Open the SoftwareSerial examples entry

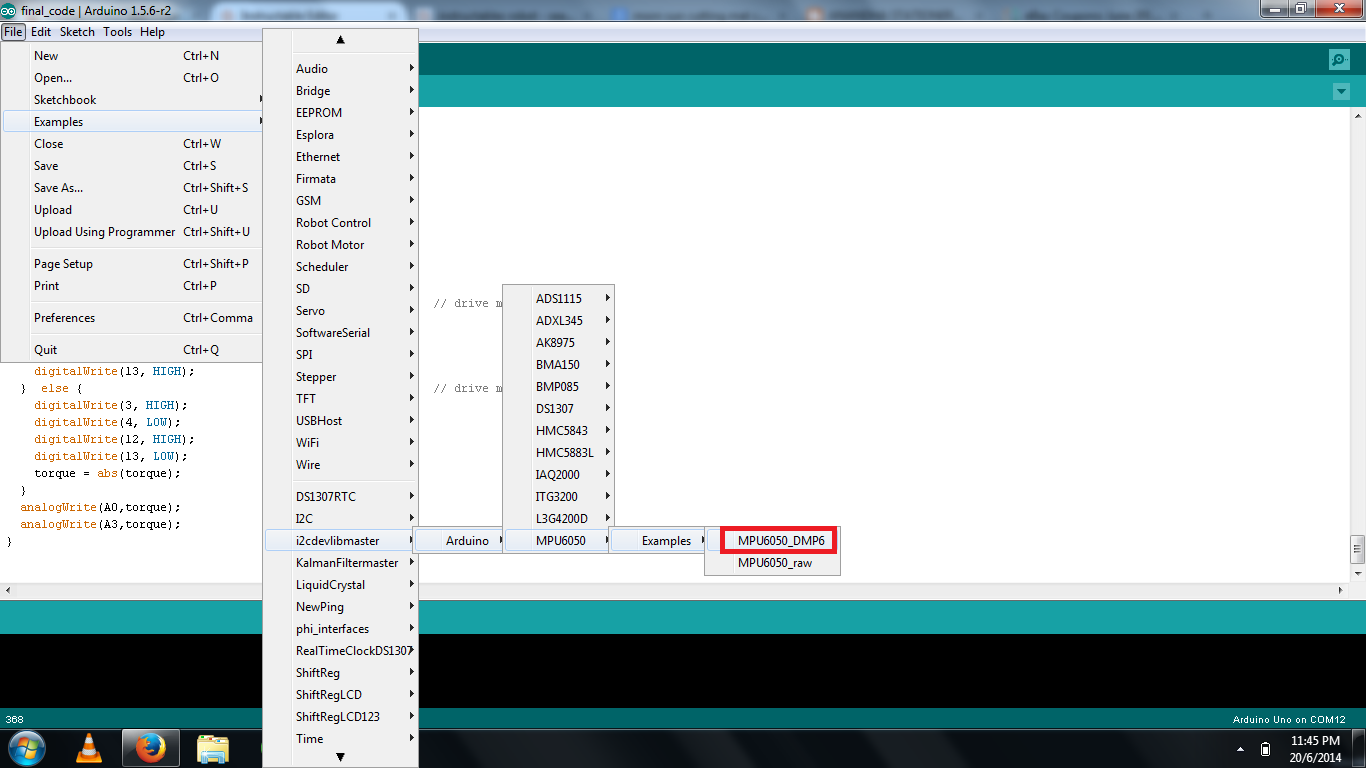coord(341,333)
